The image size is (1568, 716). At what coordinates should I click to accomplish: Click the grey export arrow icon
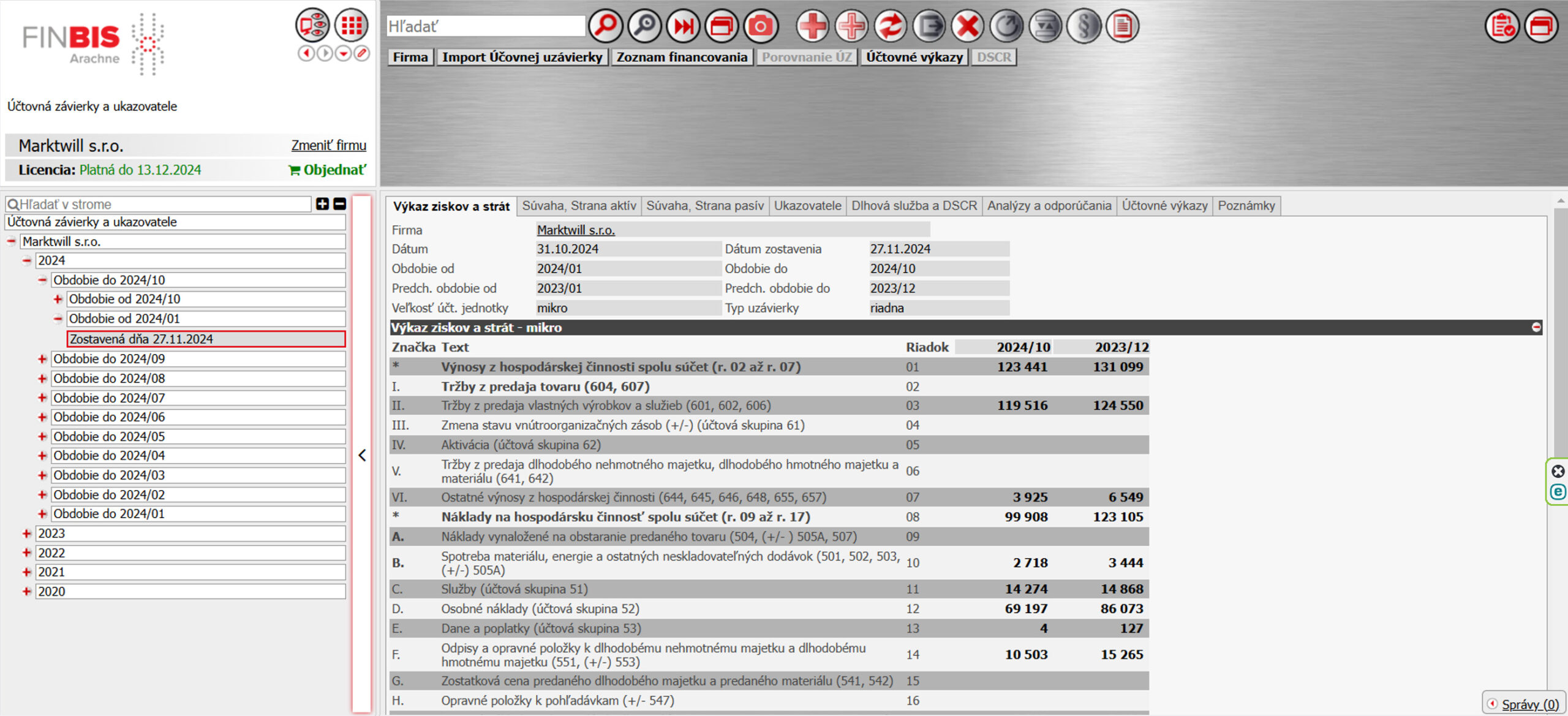pyautogui.click(x=929, y=26)
